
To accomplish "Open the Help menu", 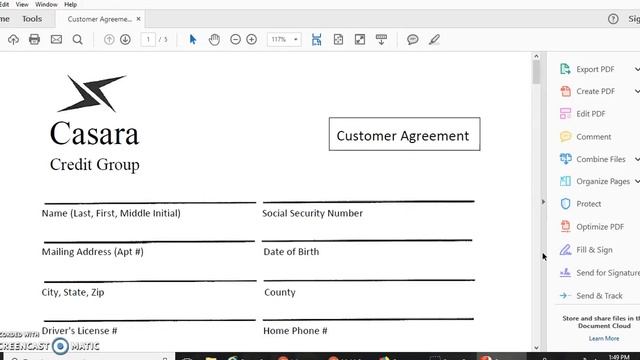I will coord(70,4).
